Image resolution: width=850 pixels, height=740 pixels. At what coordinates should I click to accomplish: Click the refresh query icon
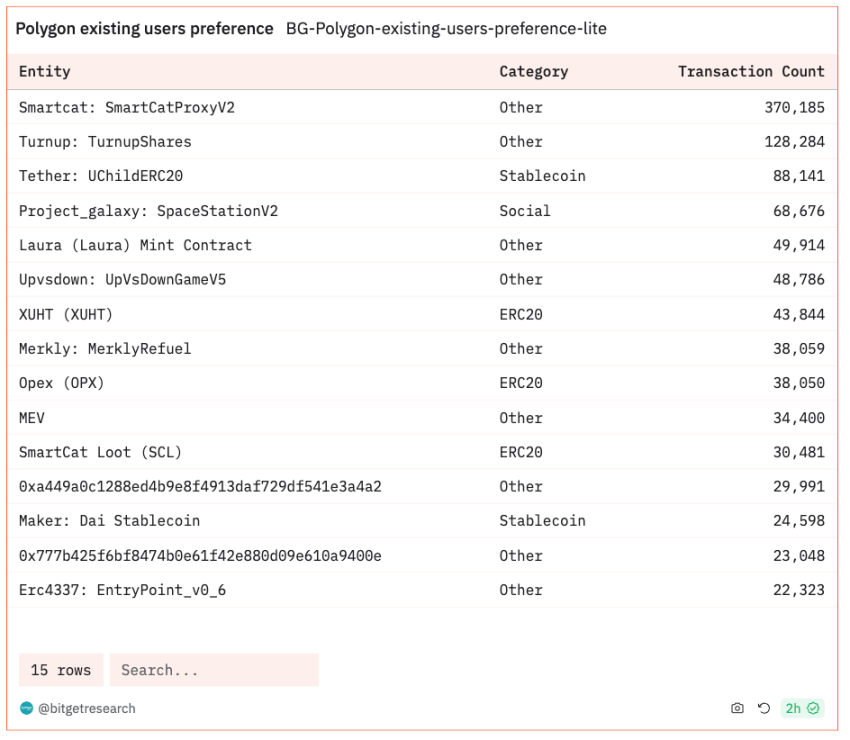[764, 708]
